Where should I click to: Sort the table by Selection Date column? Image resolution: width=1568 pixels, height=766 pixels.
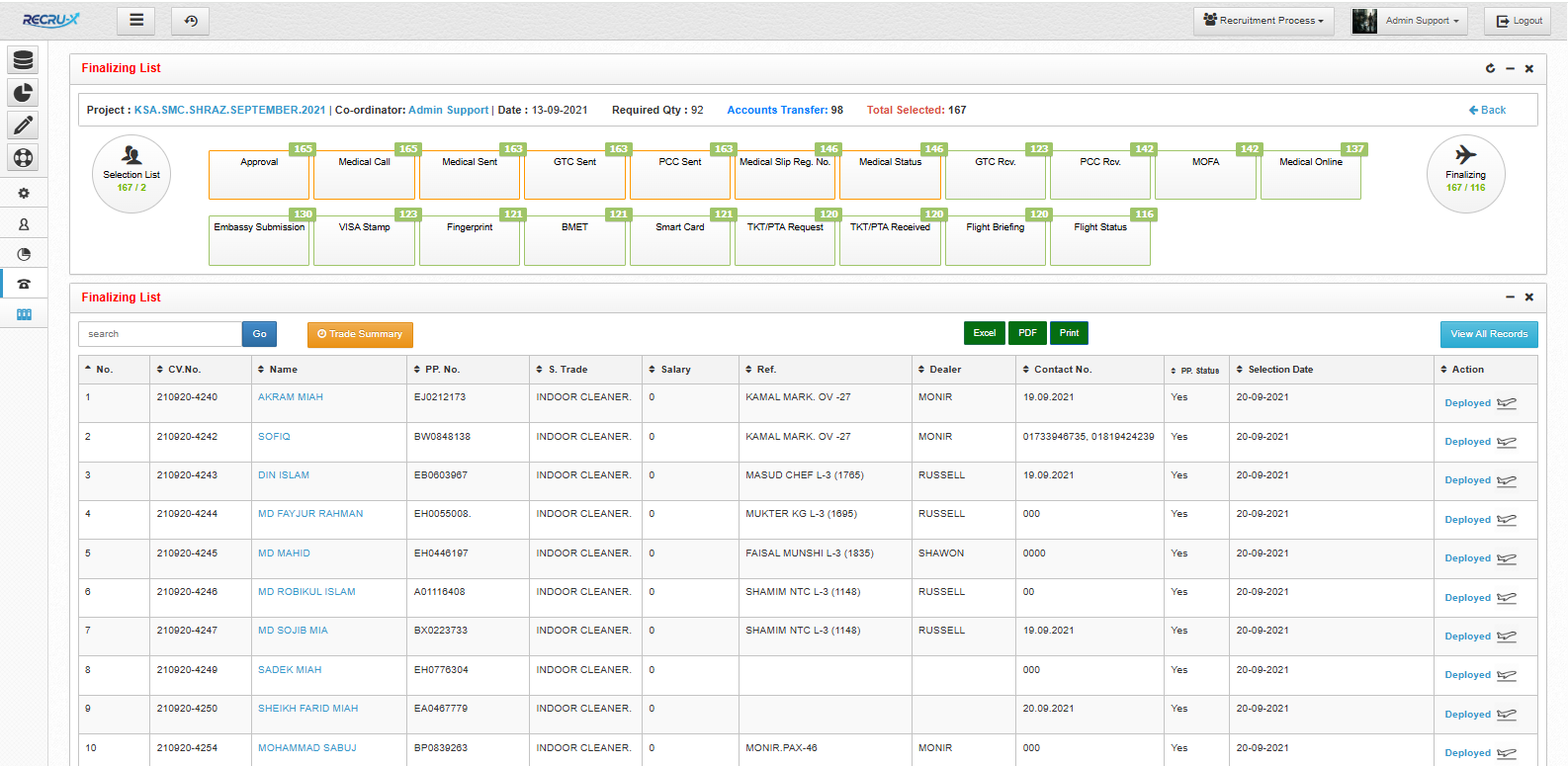[x=1279, y=370]
